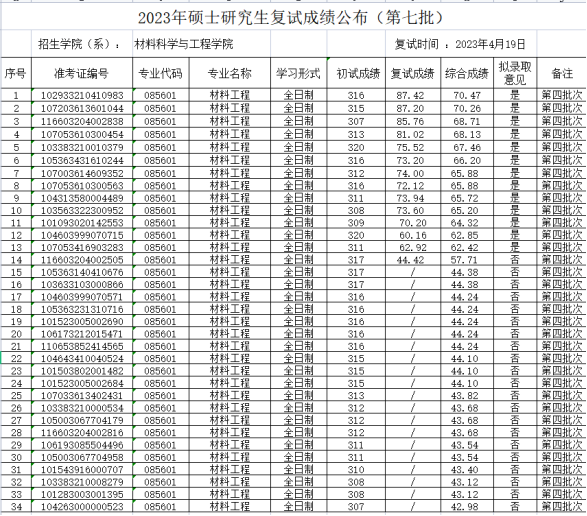Select exam number 104263000000523 in last row
The image size is (587, 516).
(82, 507)
